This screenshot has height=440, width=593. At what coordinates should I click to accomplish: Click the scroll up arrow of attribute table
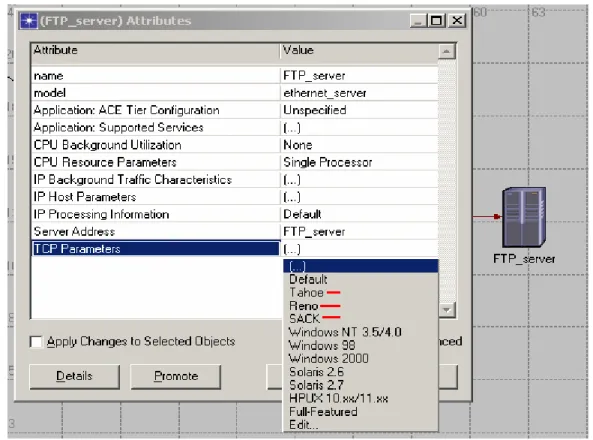[447, 51]
